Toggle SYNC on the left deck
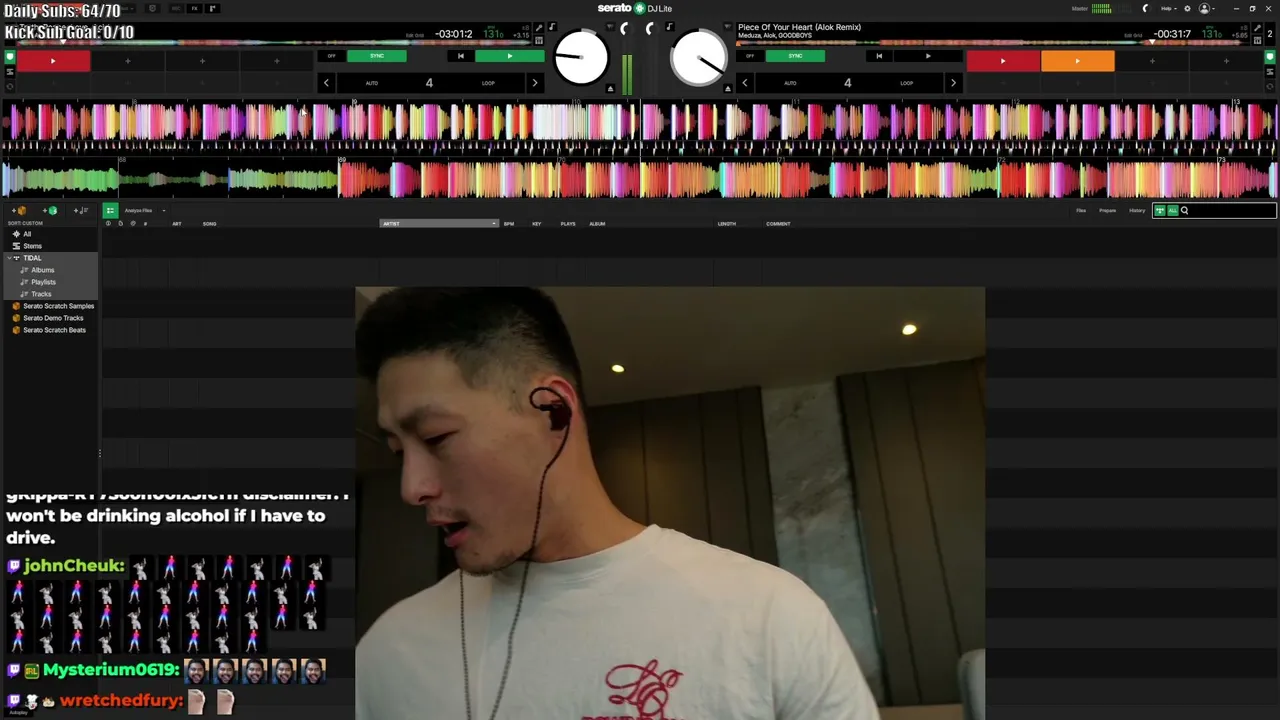Image resolution: width=1280 pixels, height=720 pixels. click(x=377, y=56)
